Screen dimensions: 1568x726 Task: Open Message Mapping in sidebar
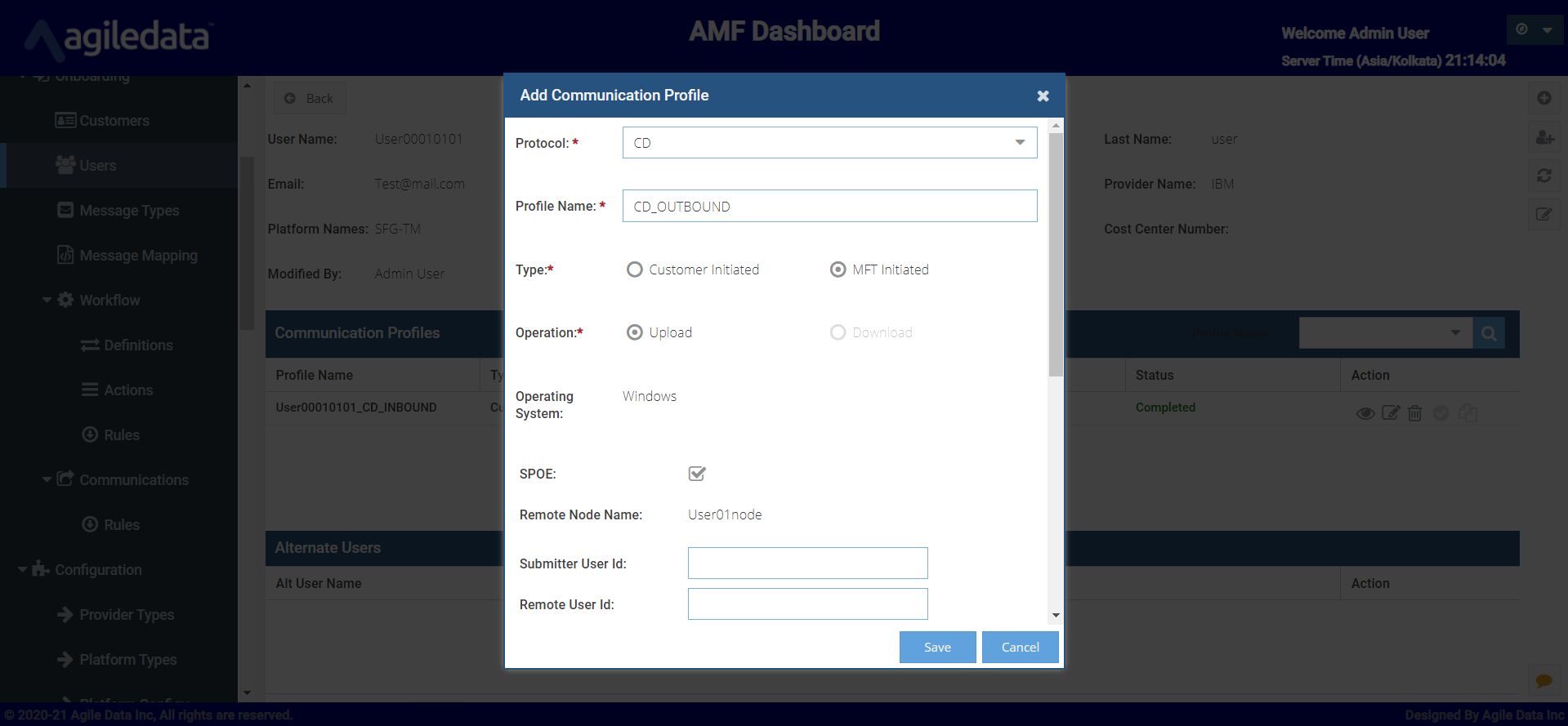click(x=138, y=256)
